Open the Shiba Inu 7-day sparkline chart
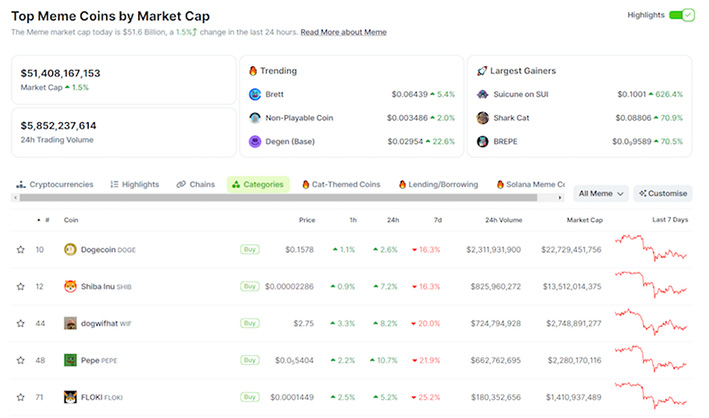Viewport: 709px width, 418px height. click(651, 285)
